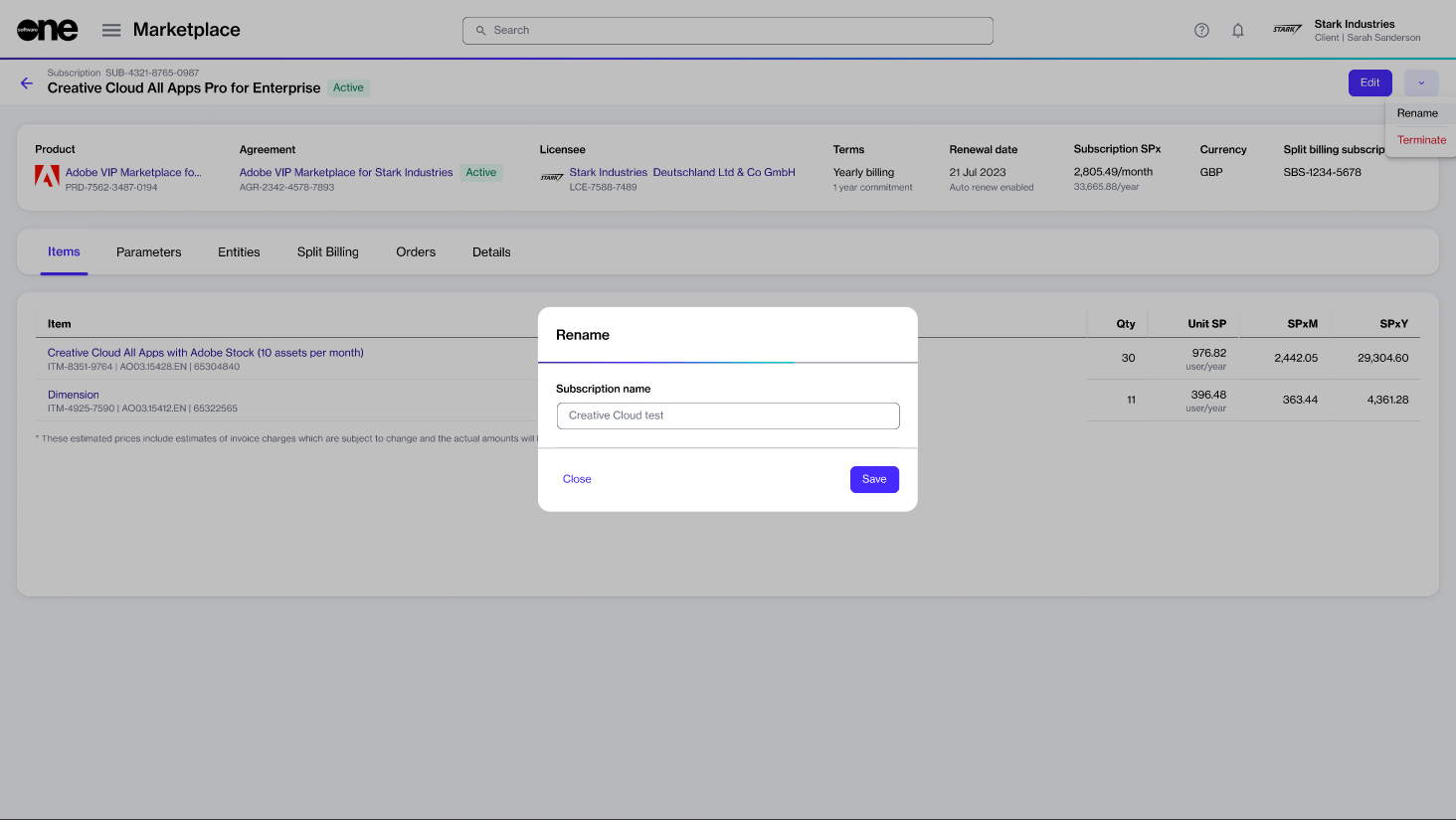
Task: Open the Split Billing tab
Action: point(327,252)
